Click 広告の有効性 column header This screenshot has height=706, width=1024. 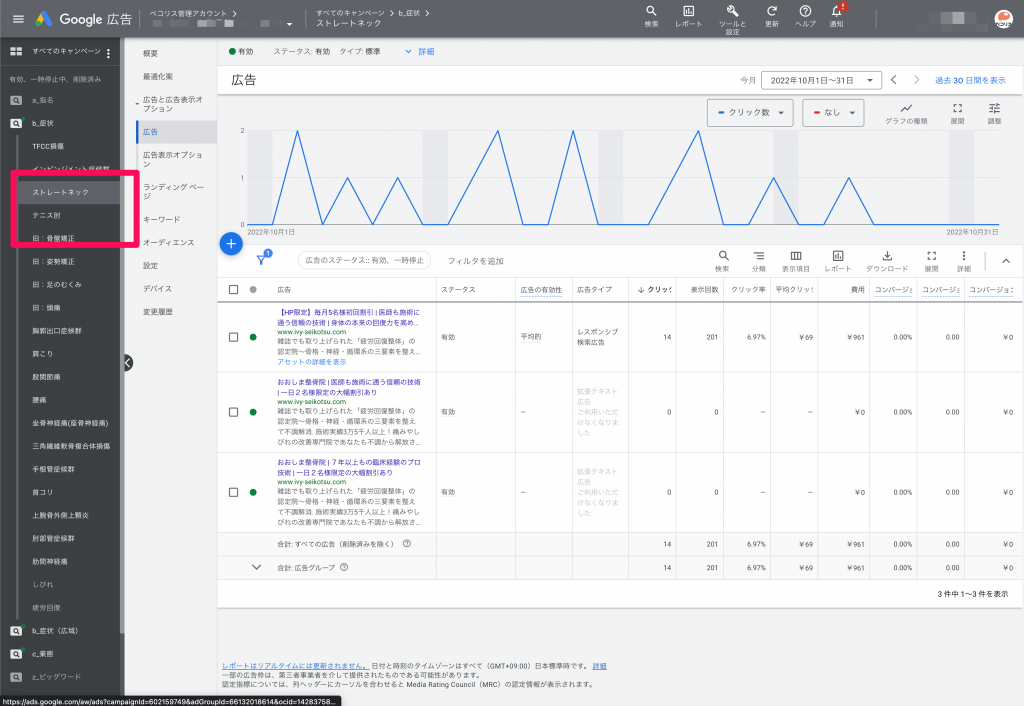coord(541,289)
